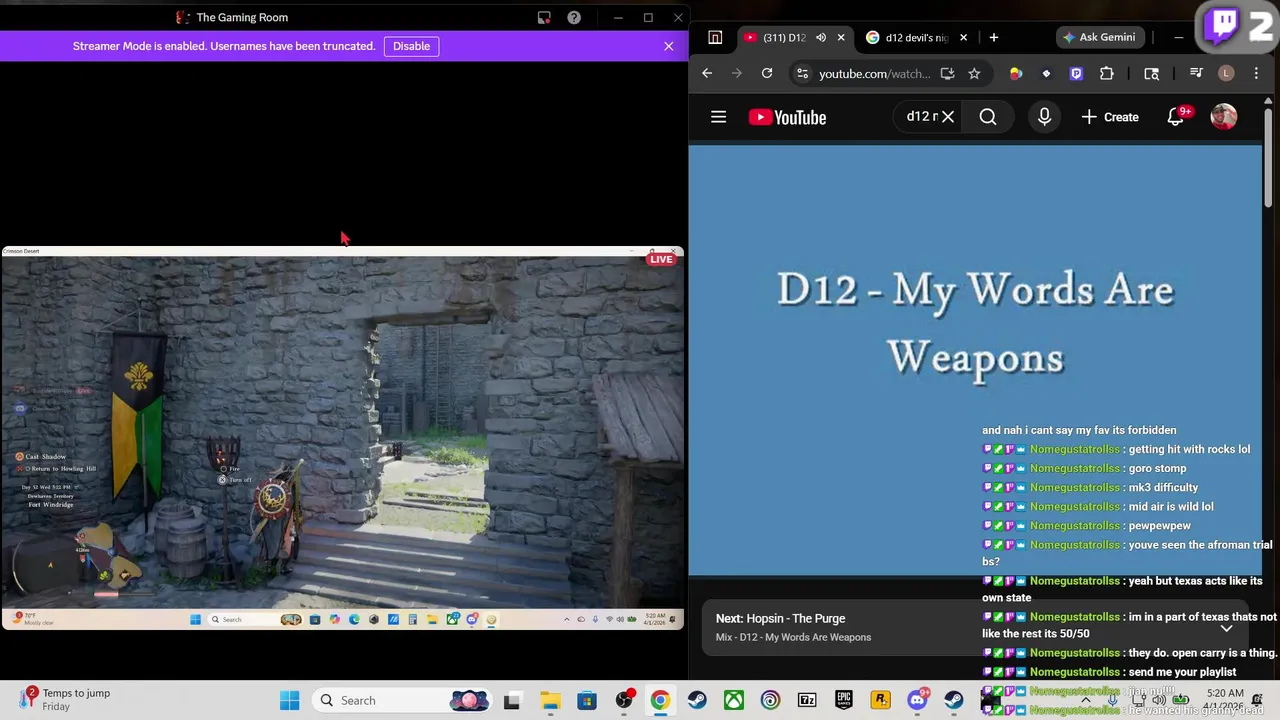Open the help icon in Discord title bar
This screenshot has width=1280, height=720.
(x=574, y=17)
